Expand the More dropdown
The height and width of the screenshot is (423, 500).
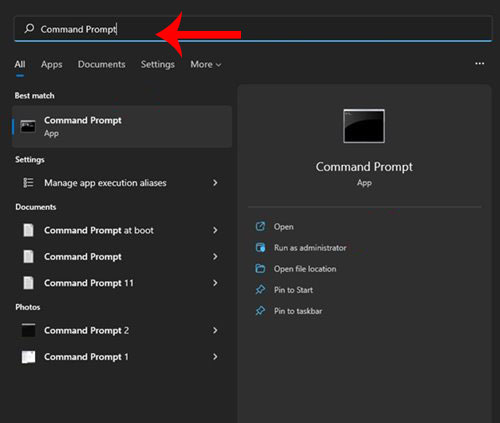[x=205, y=64]
